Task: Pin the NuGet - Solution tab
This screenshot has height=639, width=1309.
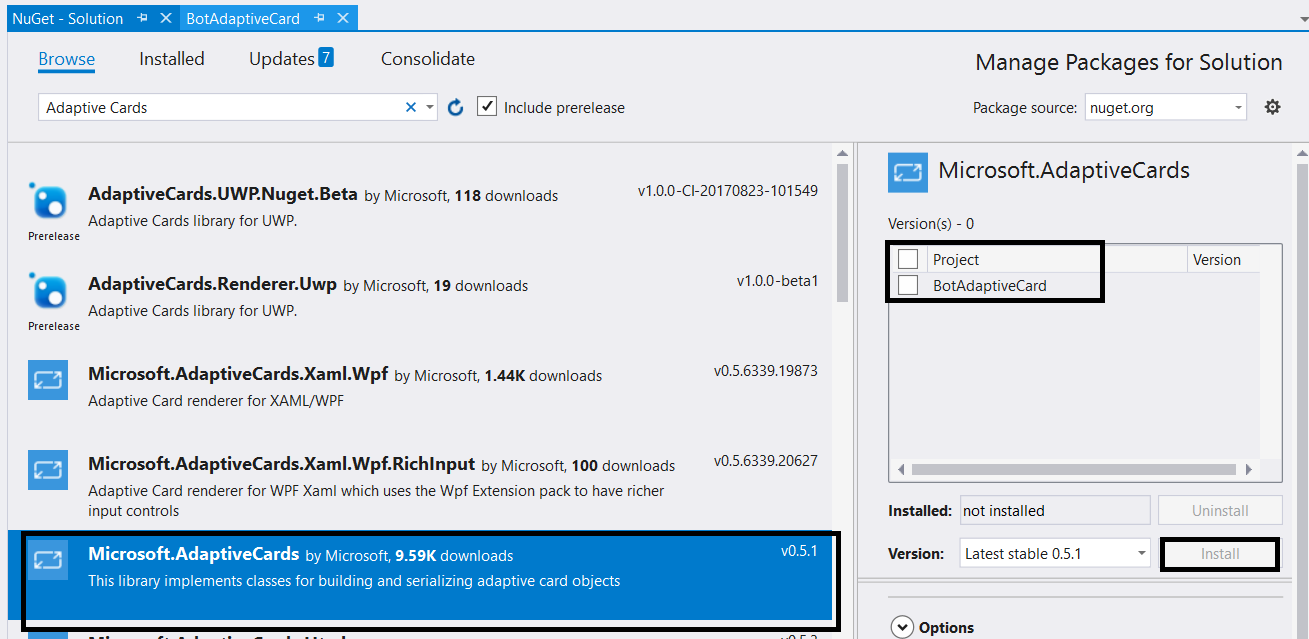Action: (x=142, y=18)
